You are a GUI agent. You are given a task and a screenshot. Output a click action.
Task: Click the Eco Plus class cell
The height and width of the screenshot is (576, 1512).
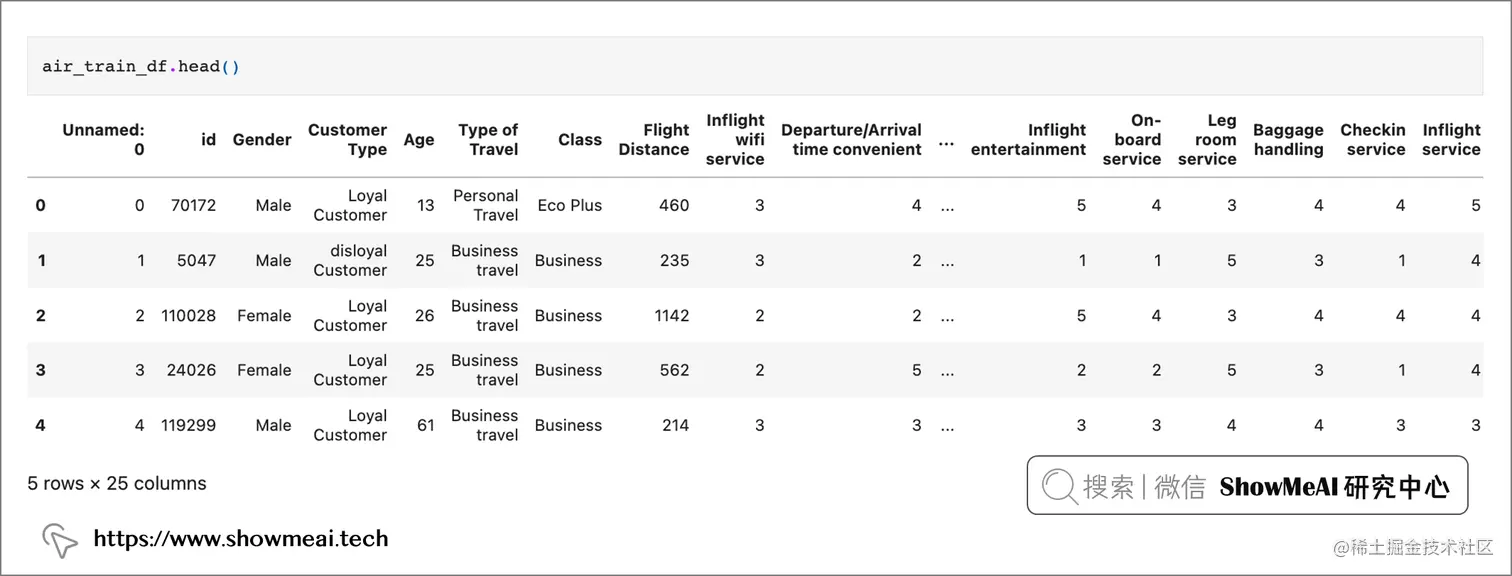[x=569, y=206]
